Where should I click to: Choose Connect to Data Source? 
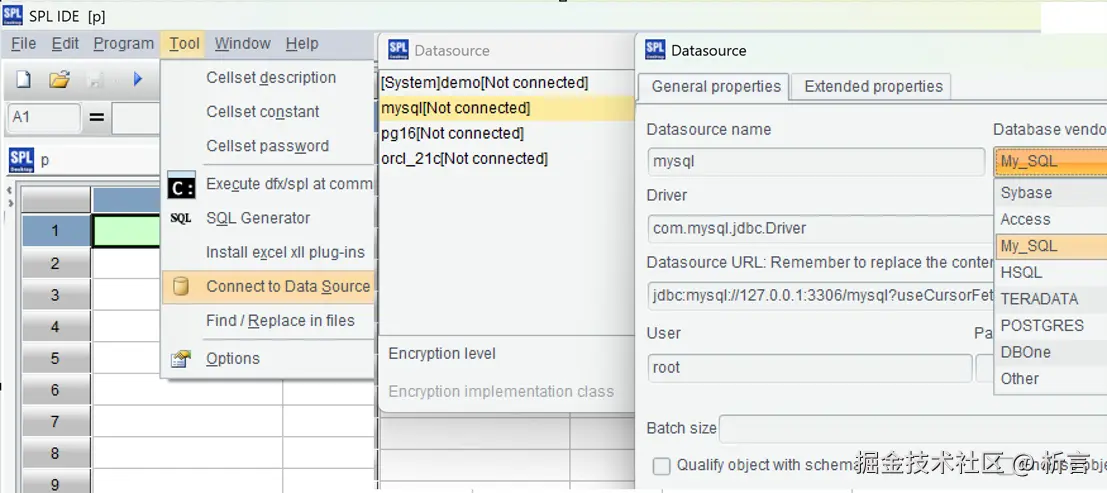coord(268,287)
